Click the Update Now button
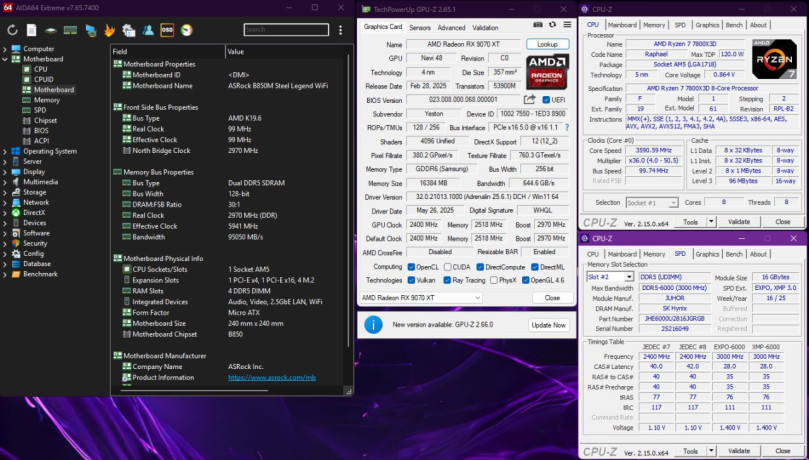809x460 pixels. [x=547, y=325]
